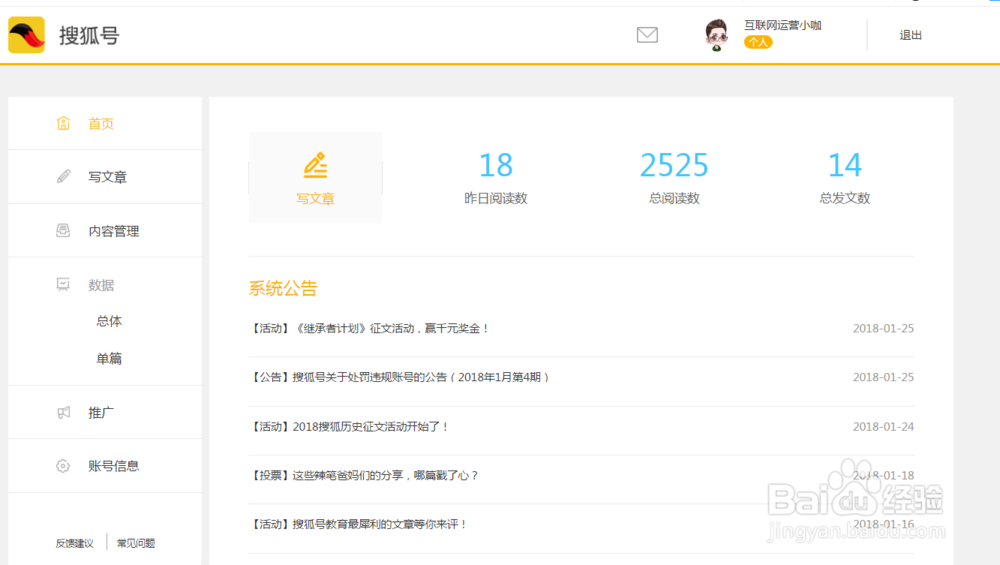Open 账号信息 in the sidebar

click(114, 466)
